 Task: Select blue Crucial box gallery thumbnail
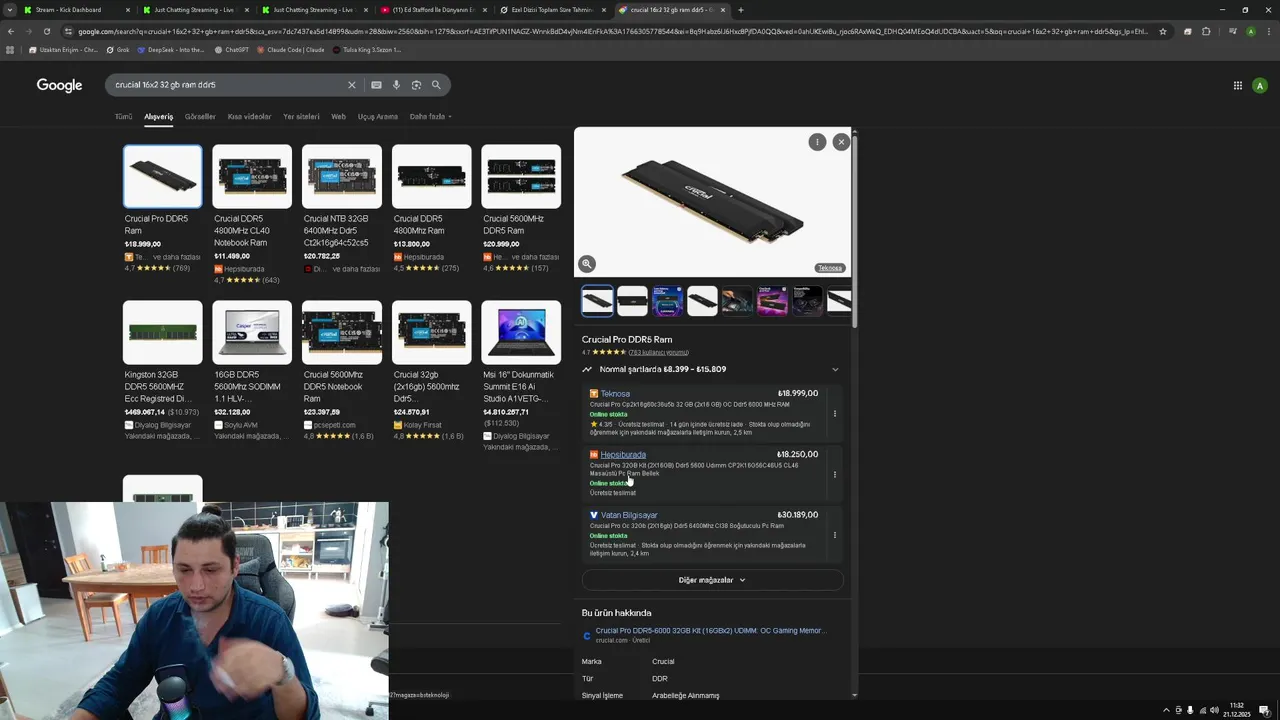click(x=667, y=301)
